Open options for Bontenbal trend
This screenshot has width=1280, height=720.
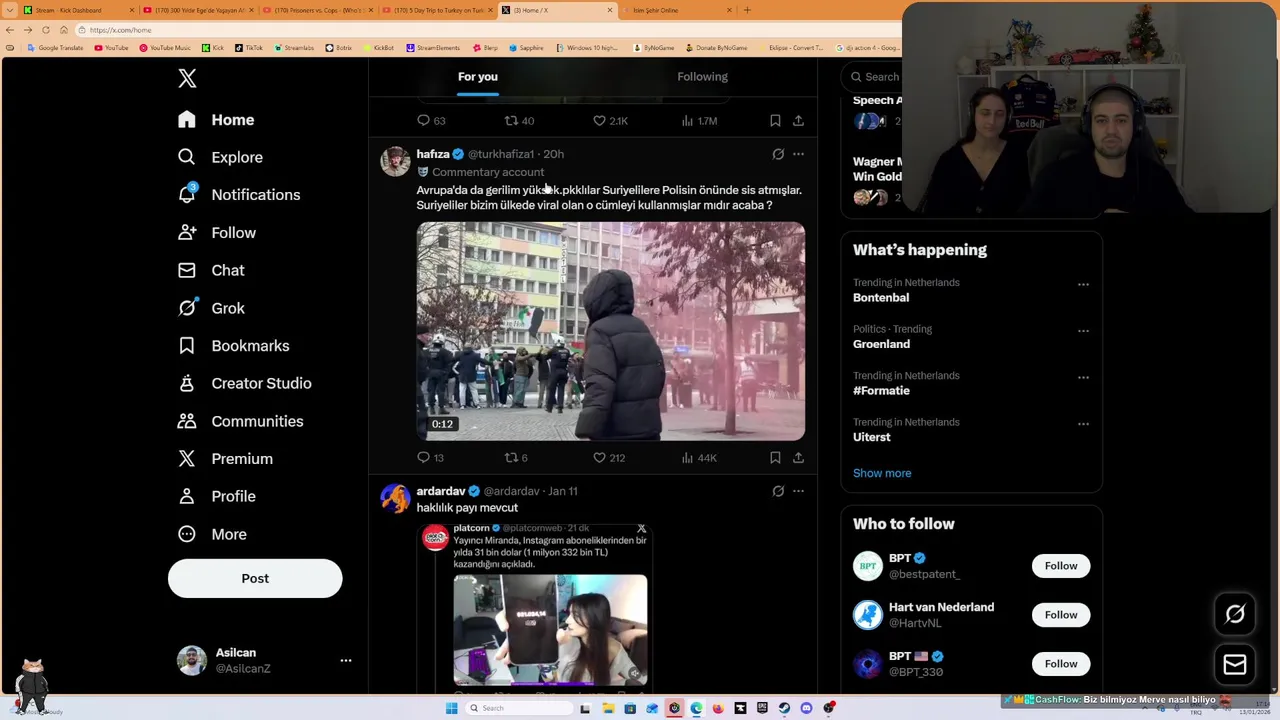1083,285
